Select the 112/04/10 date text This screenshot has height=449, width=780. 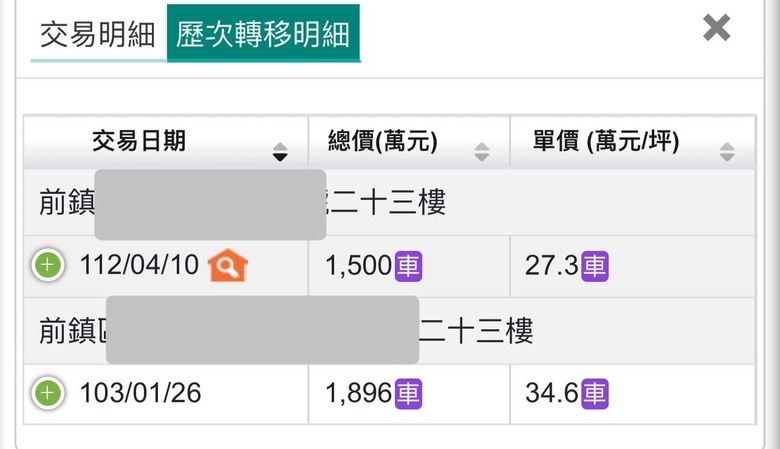coord(139,265)
